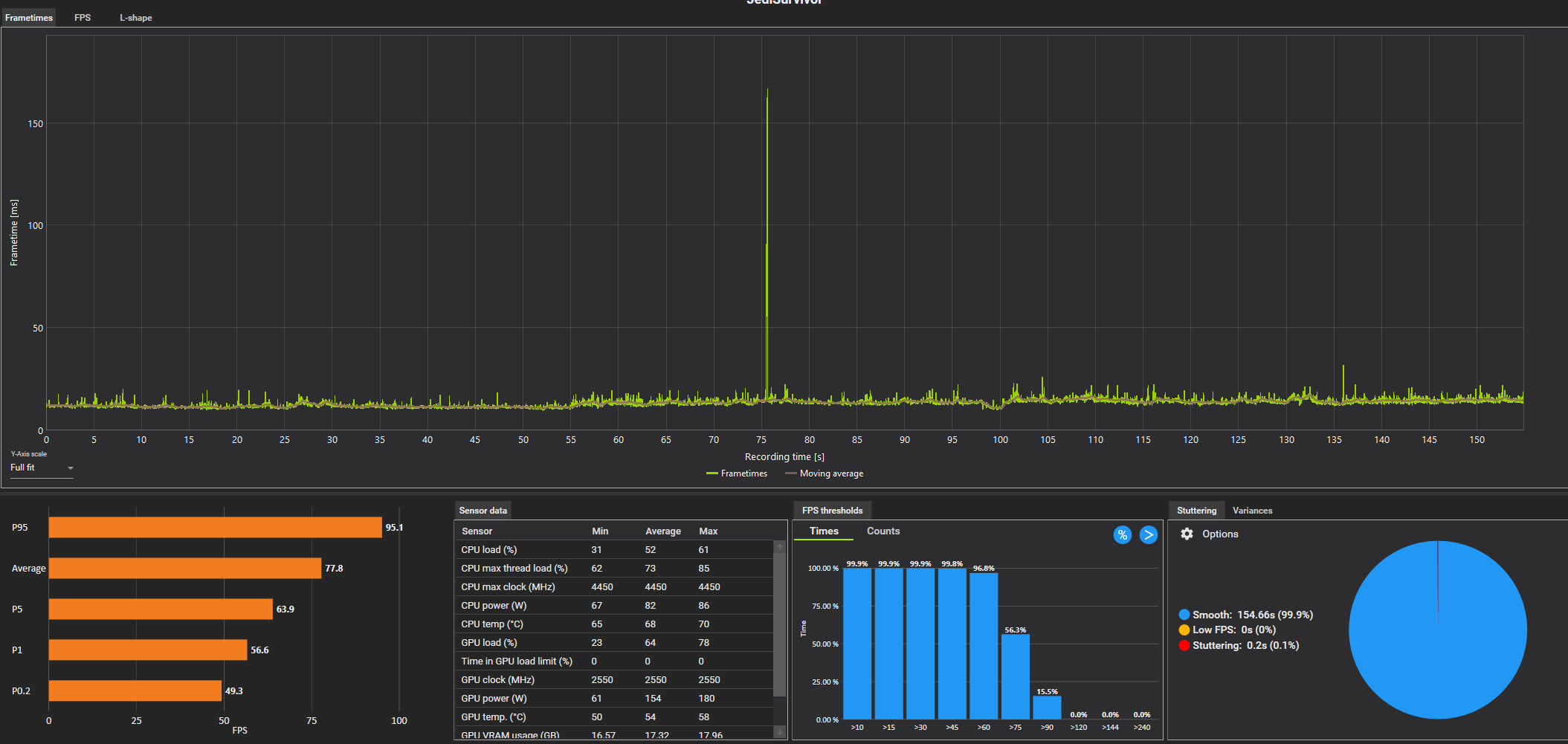Click the >10 threshold bar

857,644
